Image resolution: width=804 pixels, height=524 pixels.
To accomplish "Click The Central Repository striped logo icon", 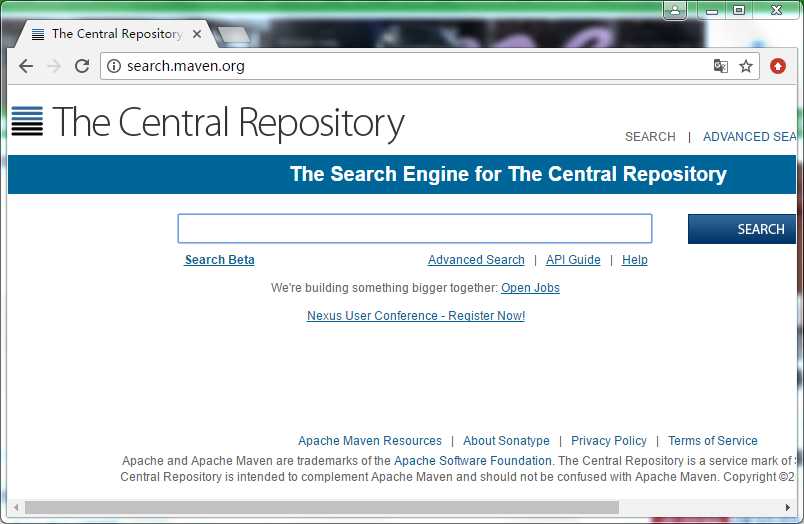I will pos(27,121).
